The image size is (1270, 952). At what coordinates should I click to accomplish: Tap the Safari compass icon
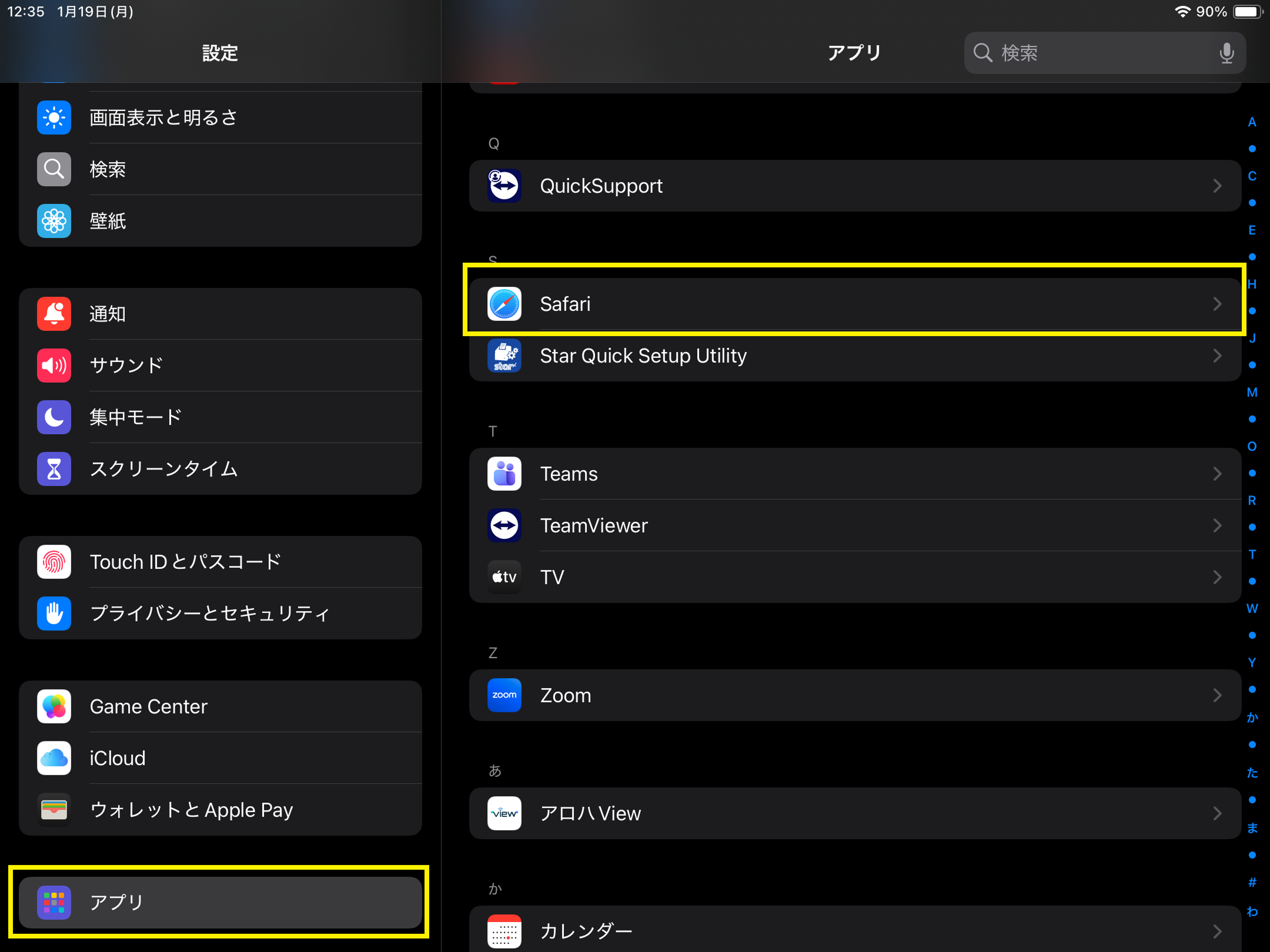point(504,304)
